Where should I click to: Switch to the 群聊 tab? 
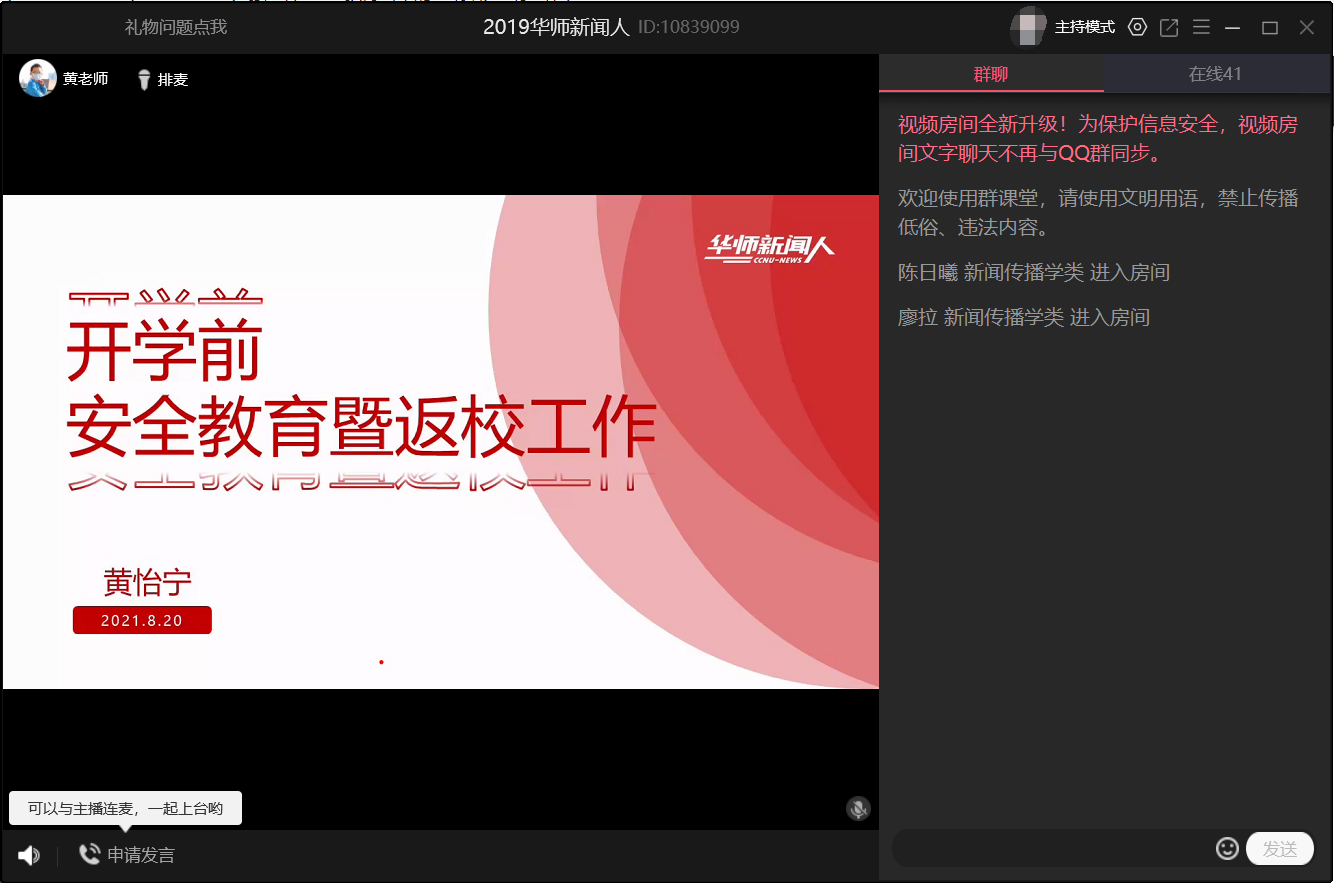pyautogui.click(x=991, y=74)
